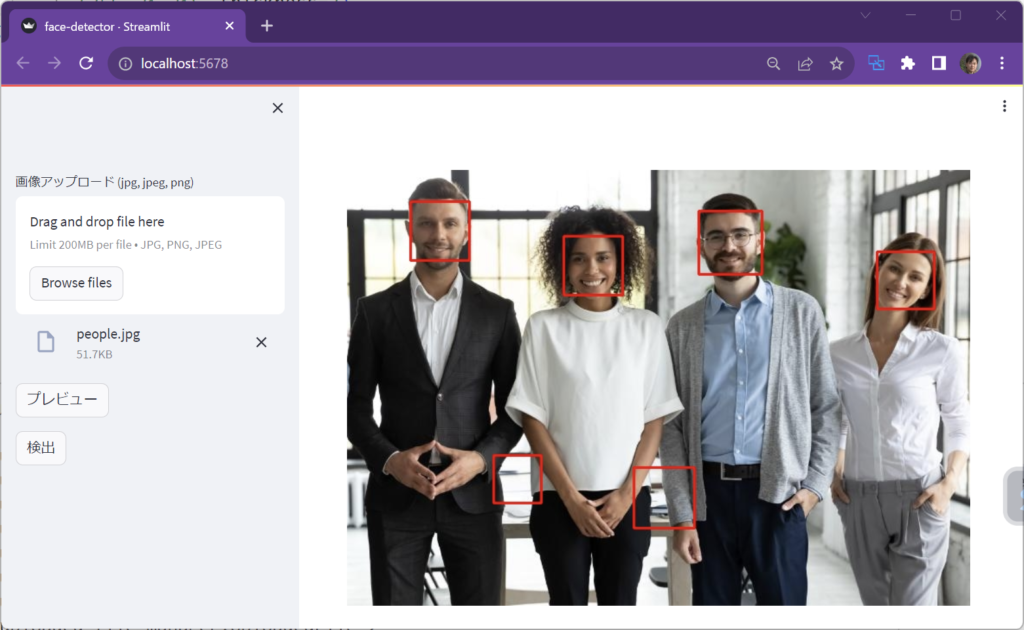Image resolution: width=1024 pixels, height=630 pixels.
Task: View site information icon in address bar
Action: click(x=125, y=63)
